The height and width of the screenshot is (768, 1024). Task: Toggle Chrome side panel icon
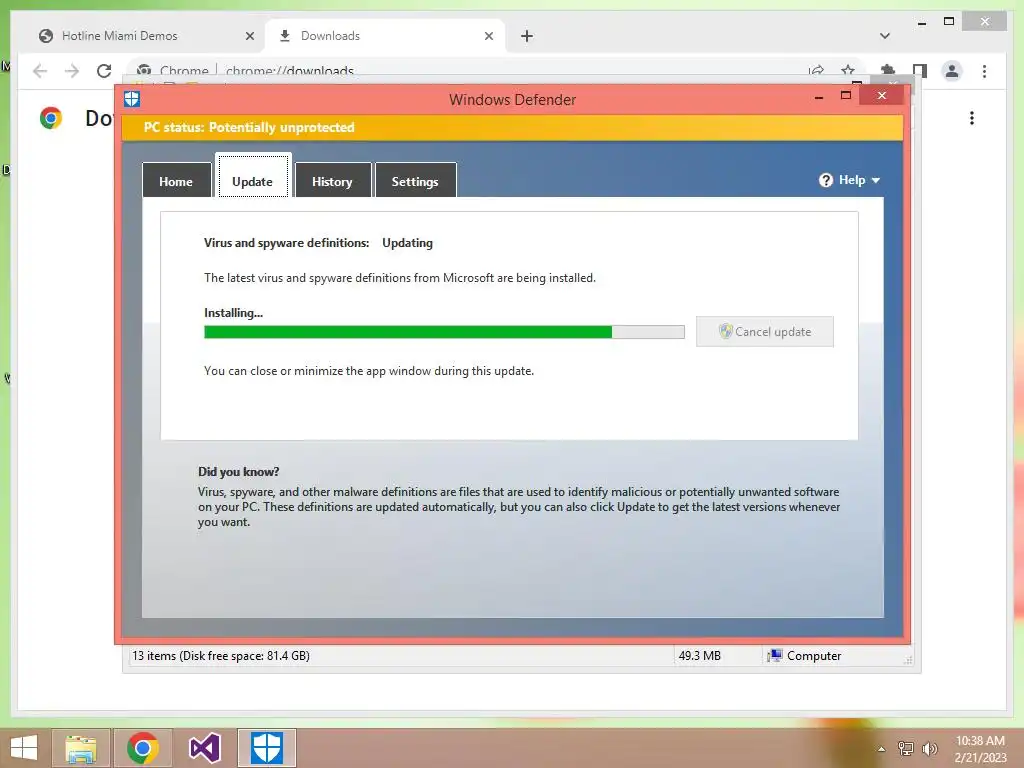coord(920,71)
